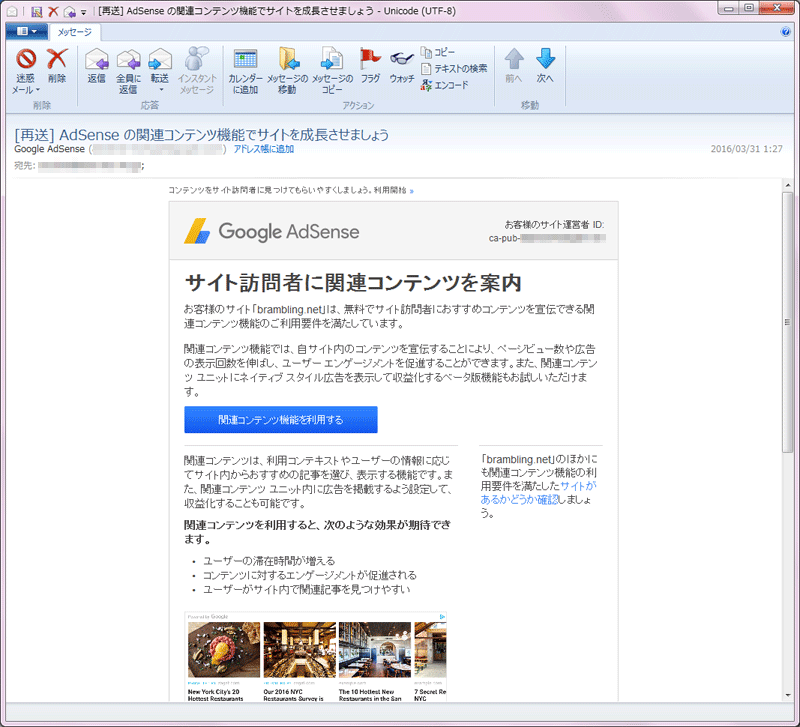Viewport: 800px width, 727px height.
Task: Open quick access toolbar customize arrow
Action: point(84,12)
